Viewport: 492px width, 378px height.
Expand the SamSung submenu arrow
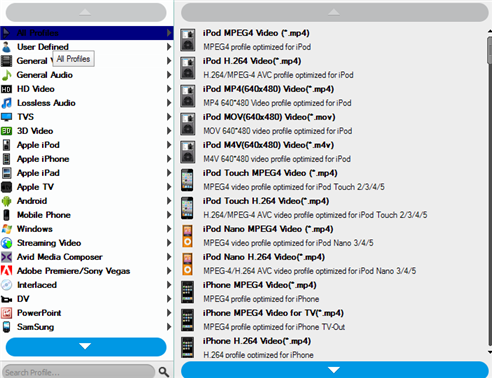tap(169, 327)
